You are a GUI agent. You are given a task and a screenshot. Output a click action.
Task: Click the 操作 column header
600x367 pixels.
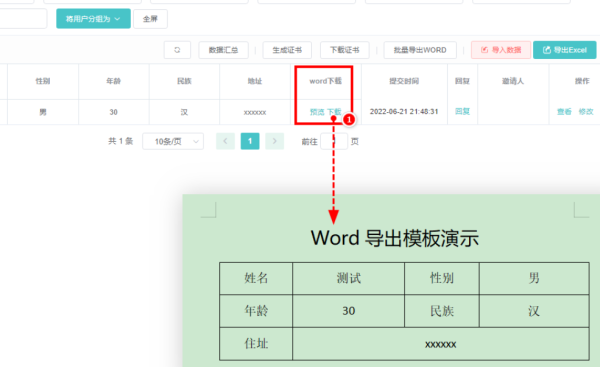(582, 81)
